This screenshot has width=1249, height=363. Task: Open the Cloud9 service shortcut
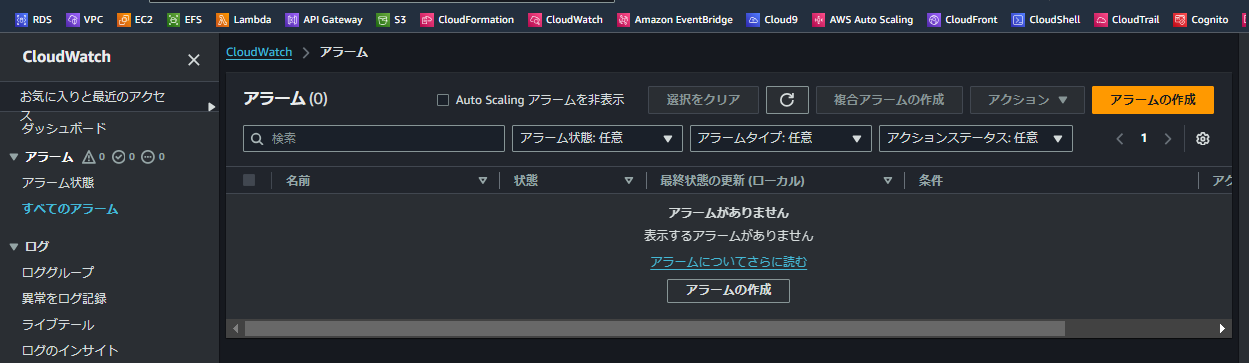772,19
